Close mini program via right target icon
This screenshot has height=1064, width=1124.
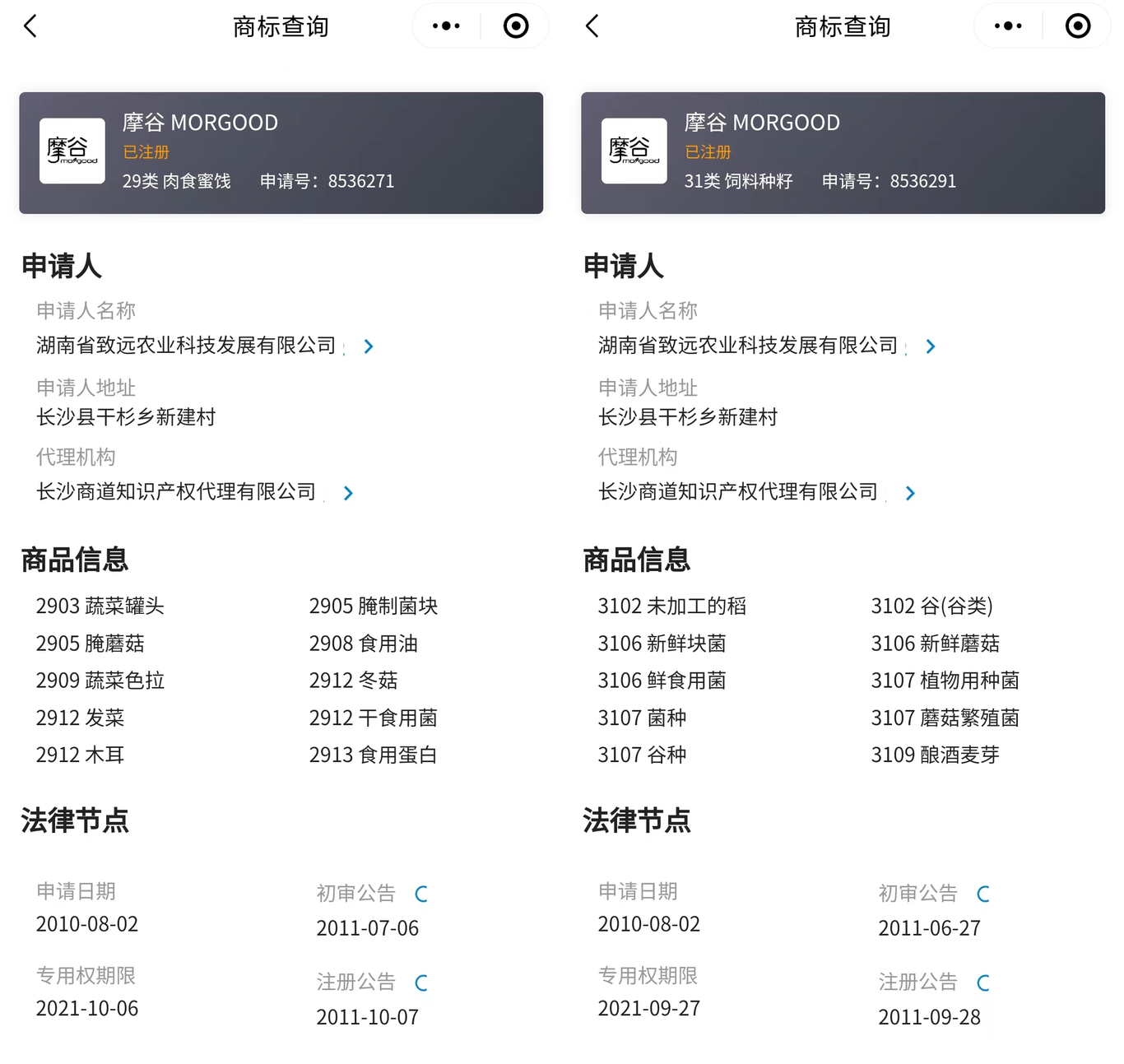coord(1078,26)
